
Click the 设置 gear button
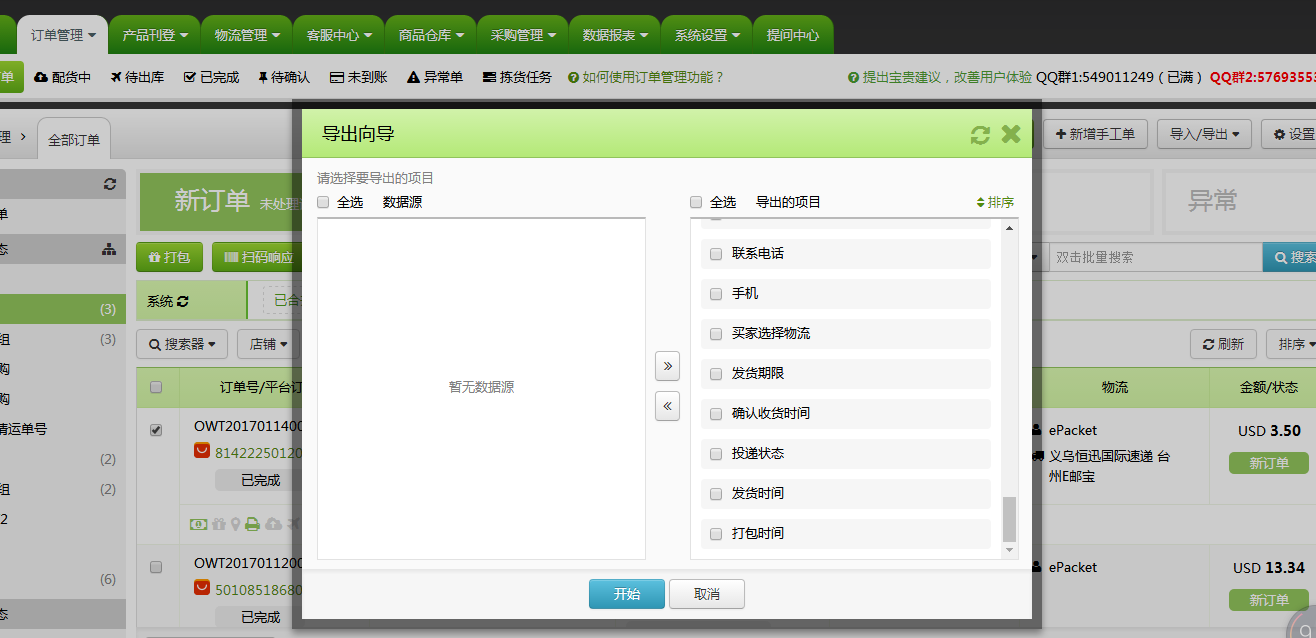click(1290, 134)
